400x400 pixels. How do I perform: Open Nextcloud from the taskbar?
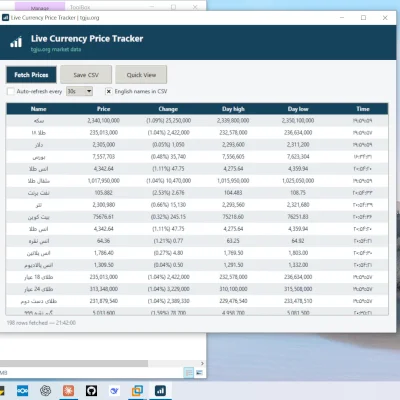pos(22,390)
